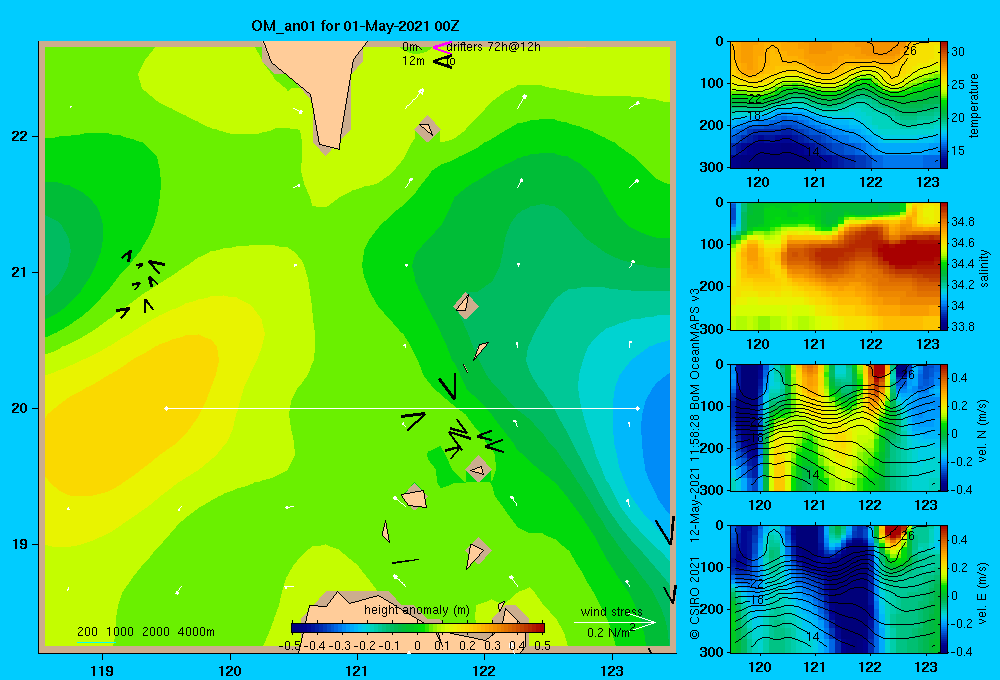This screenshot has height=680, width=1000.
Task: Click latitude tick label 22 on map
Action: tap(20, 136)
